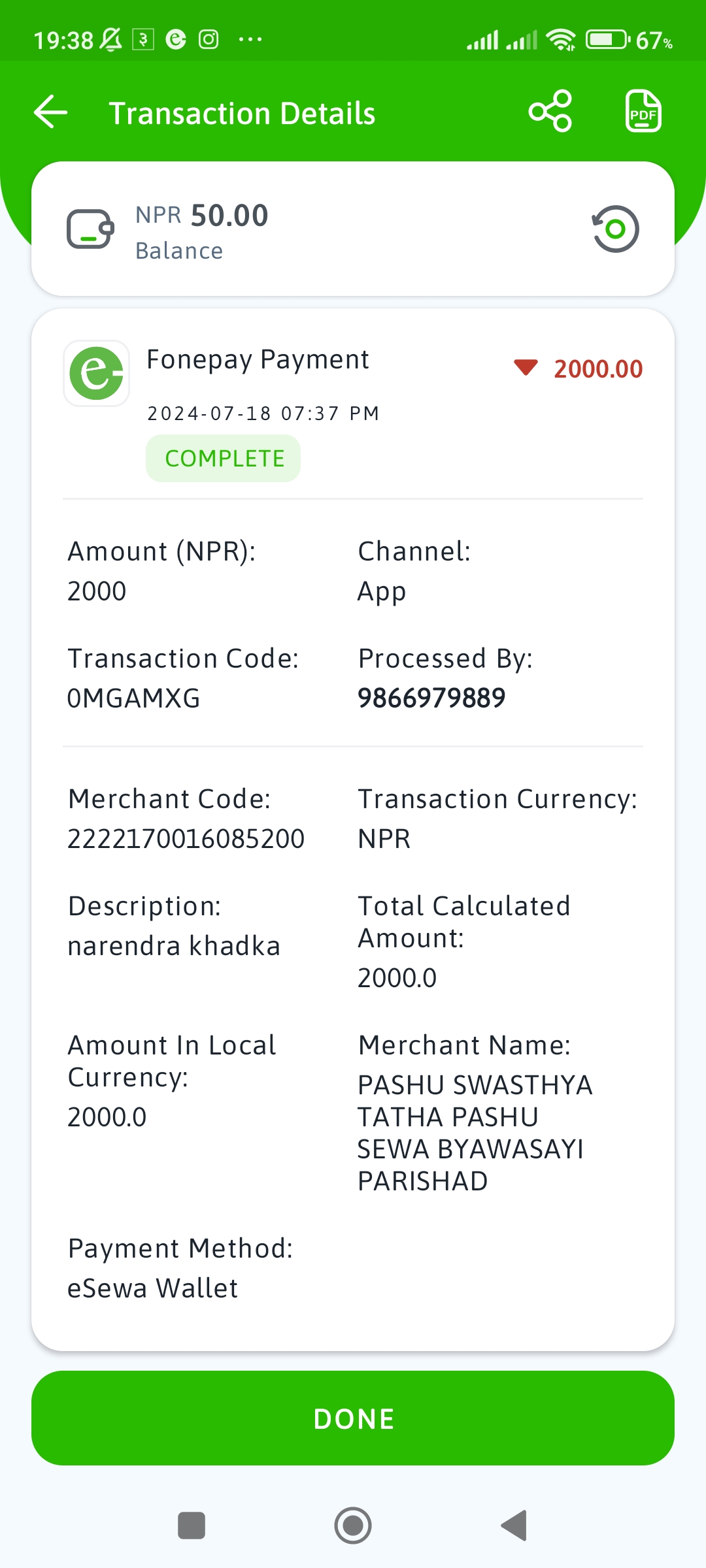
Task: Open the Instagram notification icon in status bar
Action: (209, 40)
